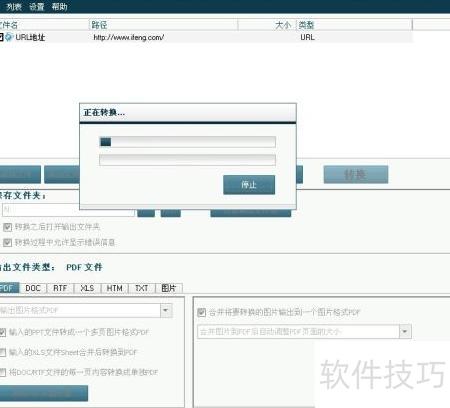The width and height of the screenshot is (450, 408).
Task: Open the 输出图片格式PDF dropdown
Action: (x=166, y=311)
